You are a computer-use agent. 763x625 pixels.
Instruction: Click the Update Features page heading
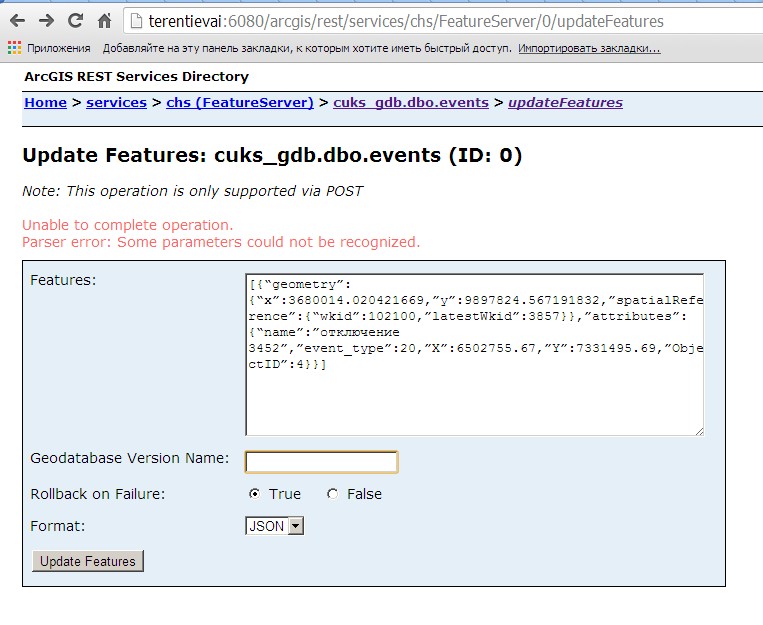coord(272,155)
